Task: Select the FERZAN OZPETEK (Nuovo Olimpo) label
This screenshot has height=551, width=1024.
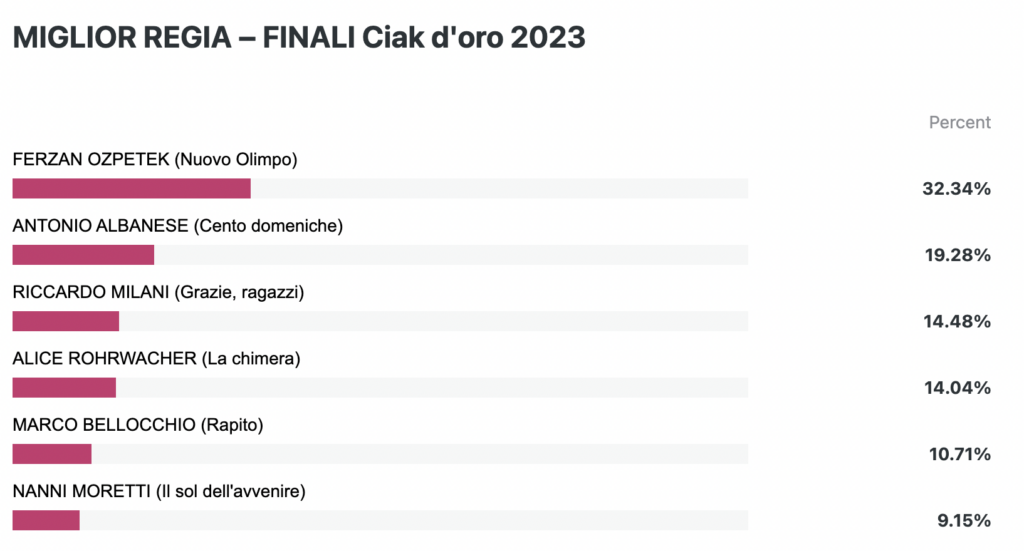Action: [155, 159]
